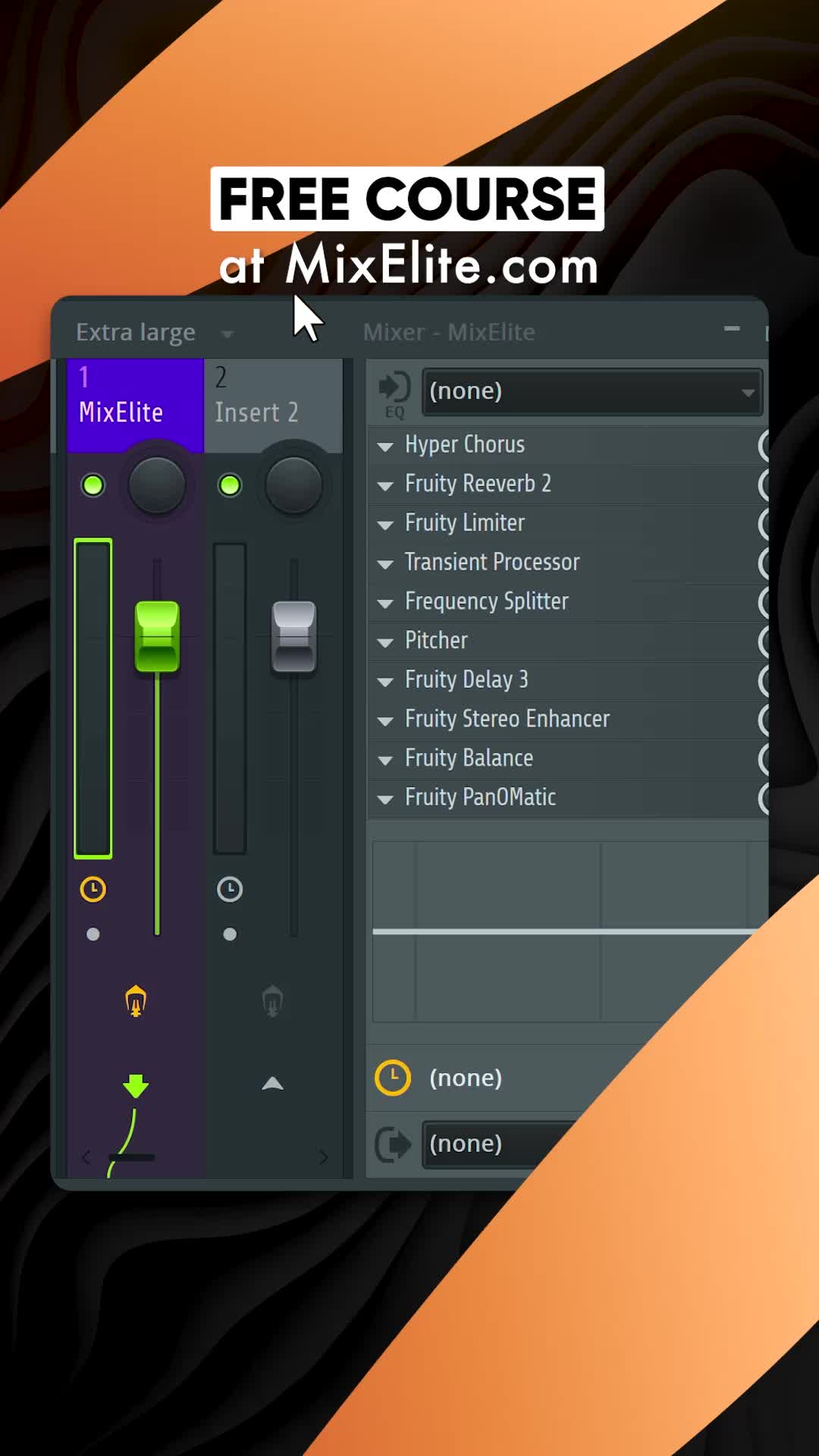Click the MixElite pan knob
819x1456 pixels.
tap(157, 485)
